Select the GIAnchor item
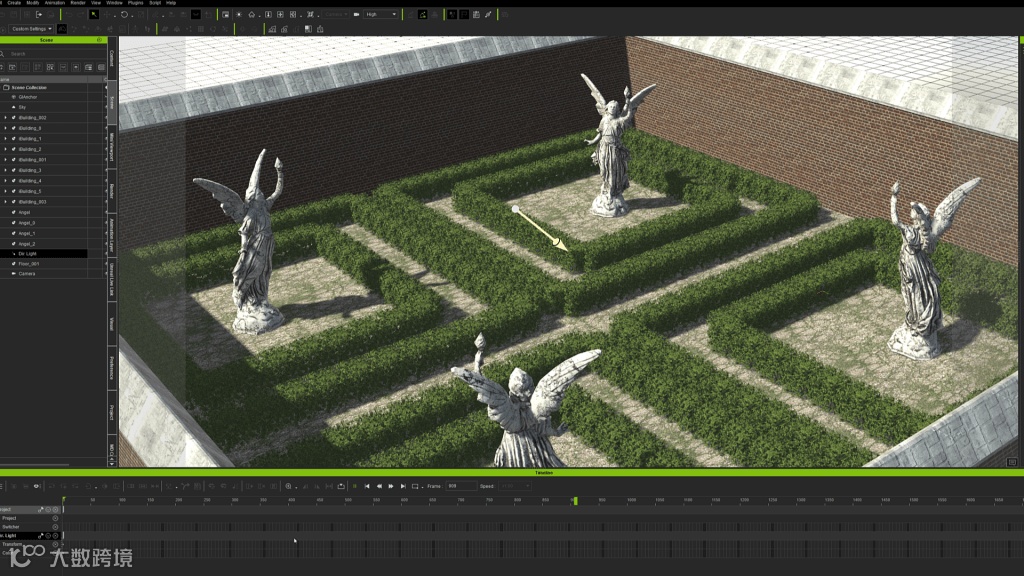Screen dimensions: 1024x576 (x=44, y=97)
